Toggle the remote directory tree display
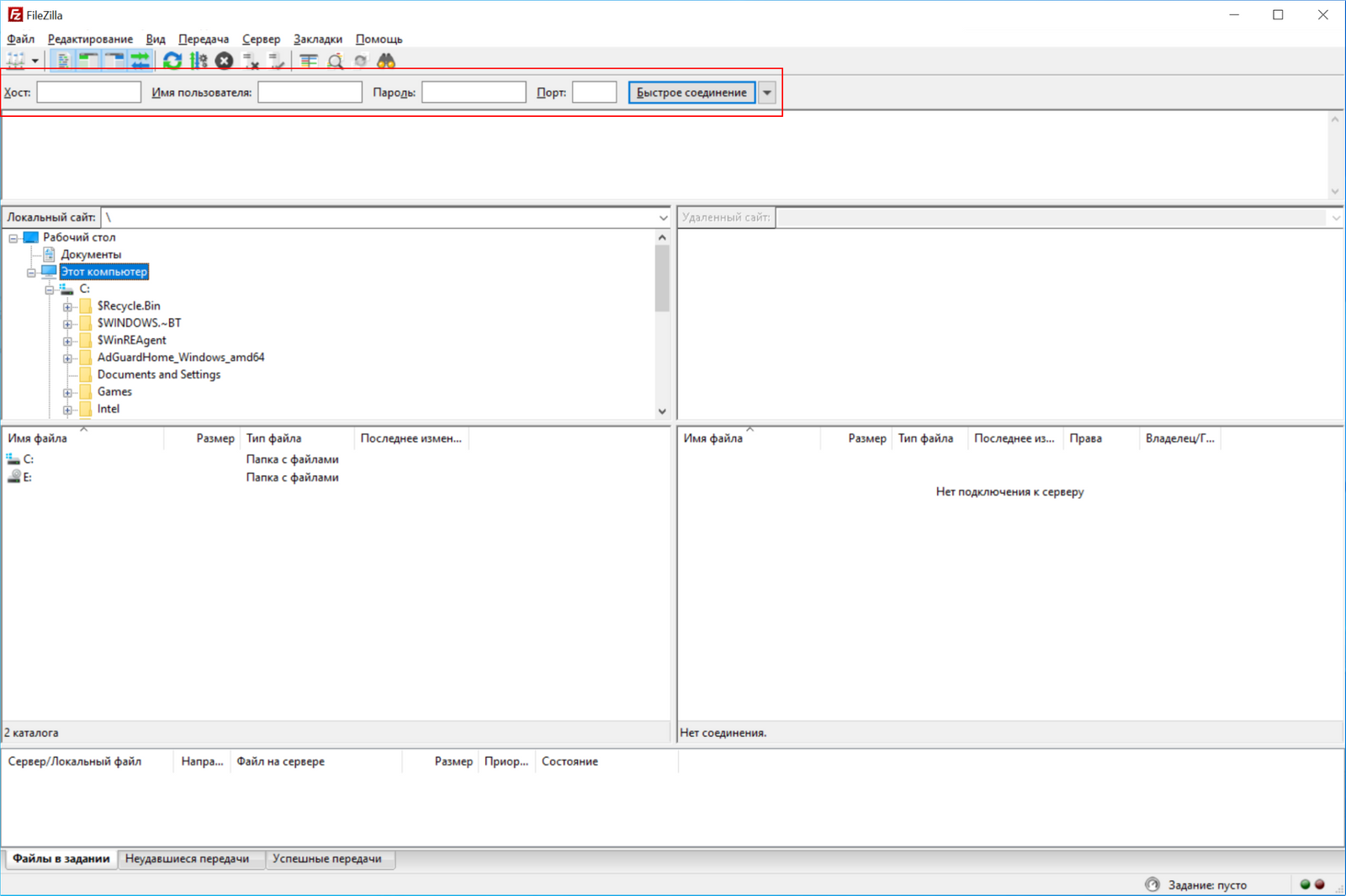 (x=114, y=61)
